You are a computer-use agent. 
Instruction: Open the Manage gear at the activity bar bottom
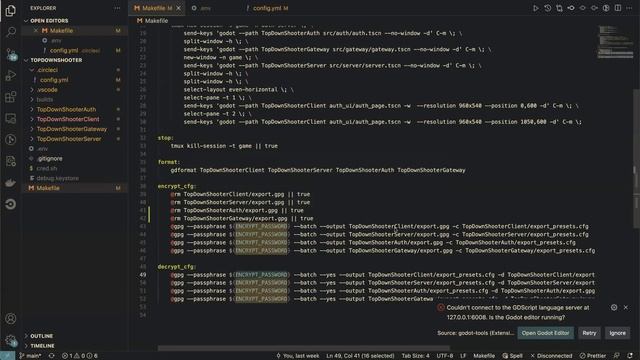[x=11, y=340]
